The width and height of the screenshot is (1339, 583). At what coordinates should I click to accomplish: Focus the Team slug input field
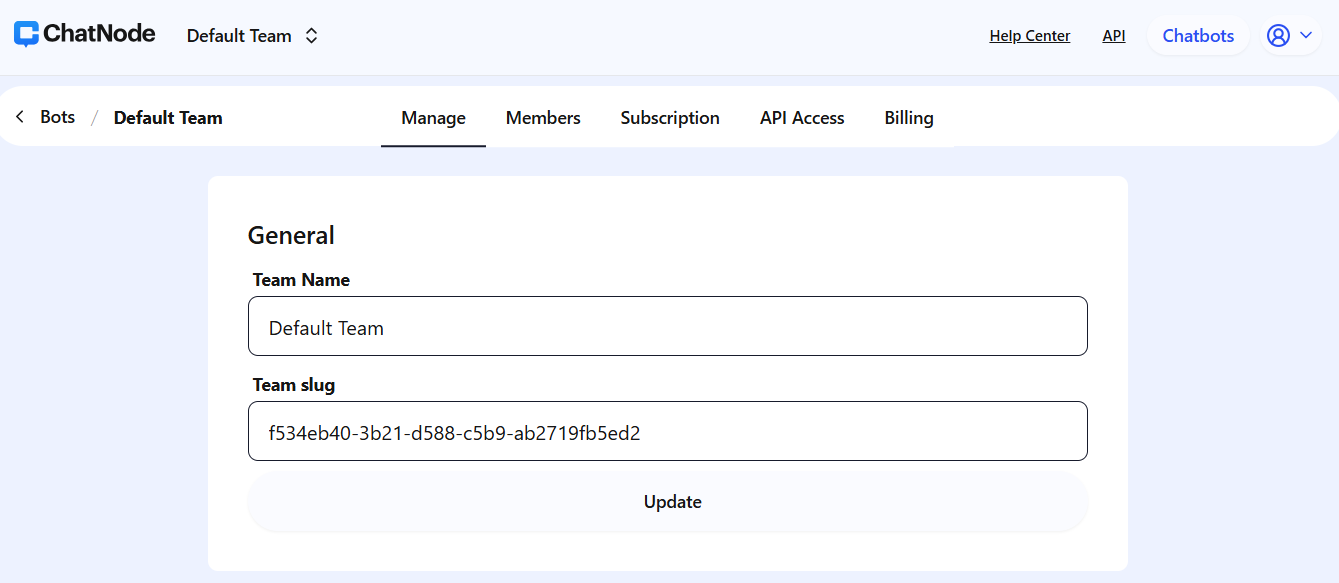668,431
